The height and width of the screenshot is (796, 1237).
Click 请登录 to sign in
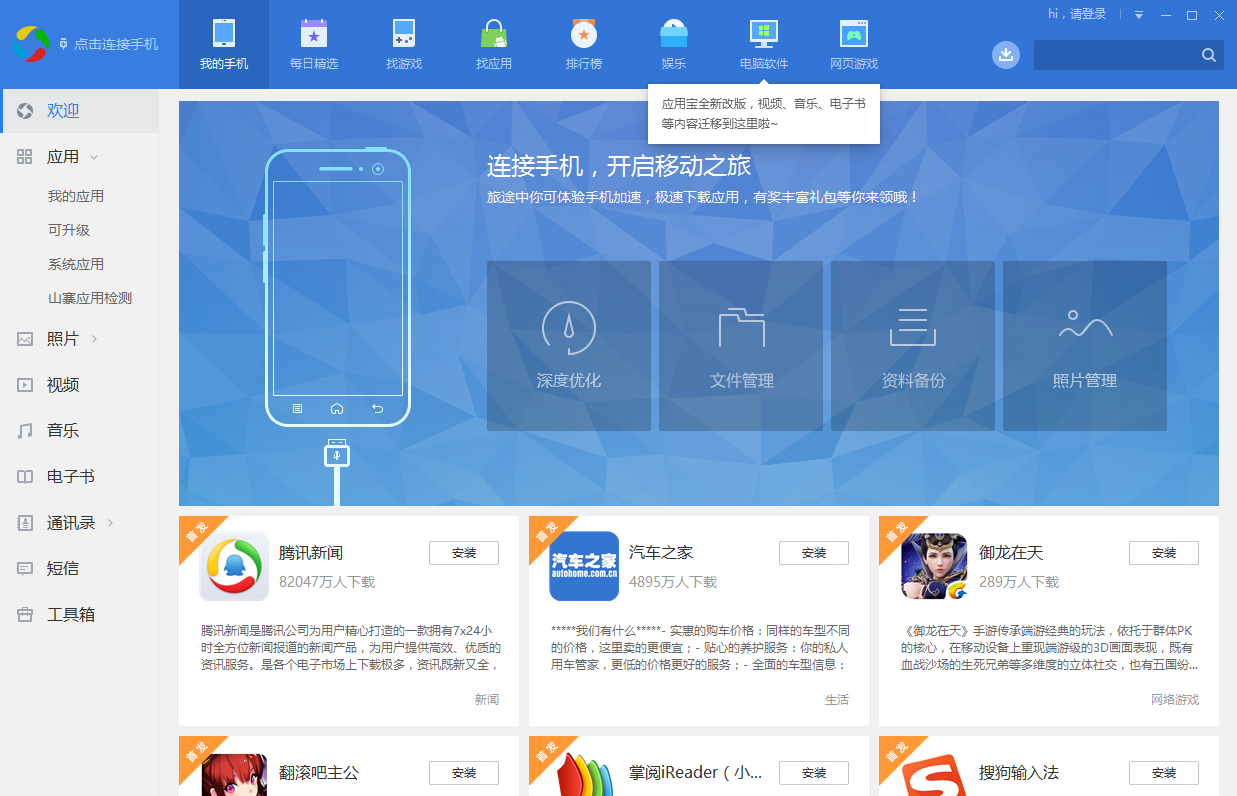click(1087, 15)
